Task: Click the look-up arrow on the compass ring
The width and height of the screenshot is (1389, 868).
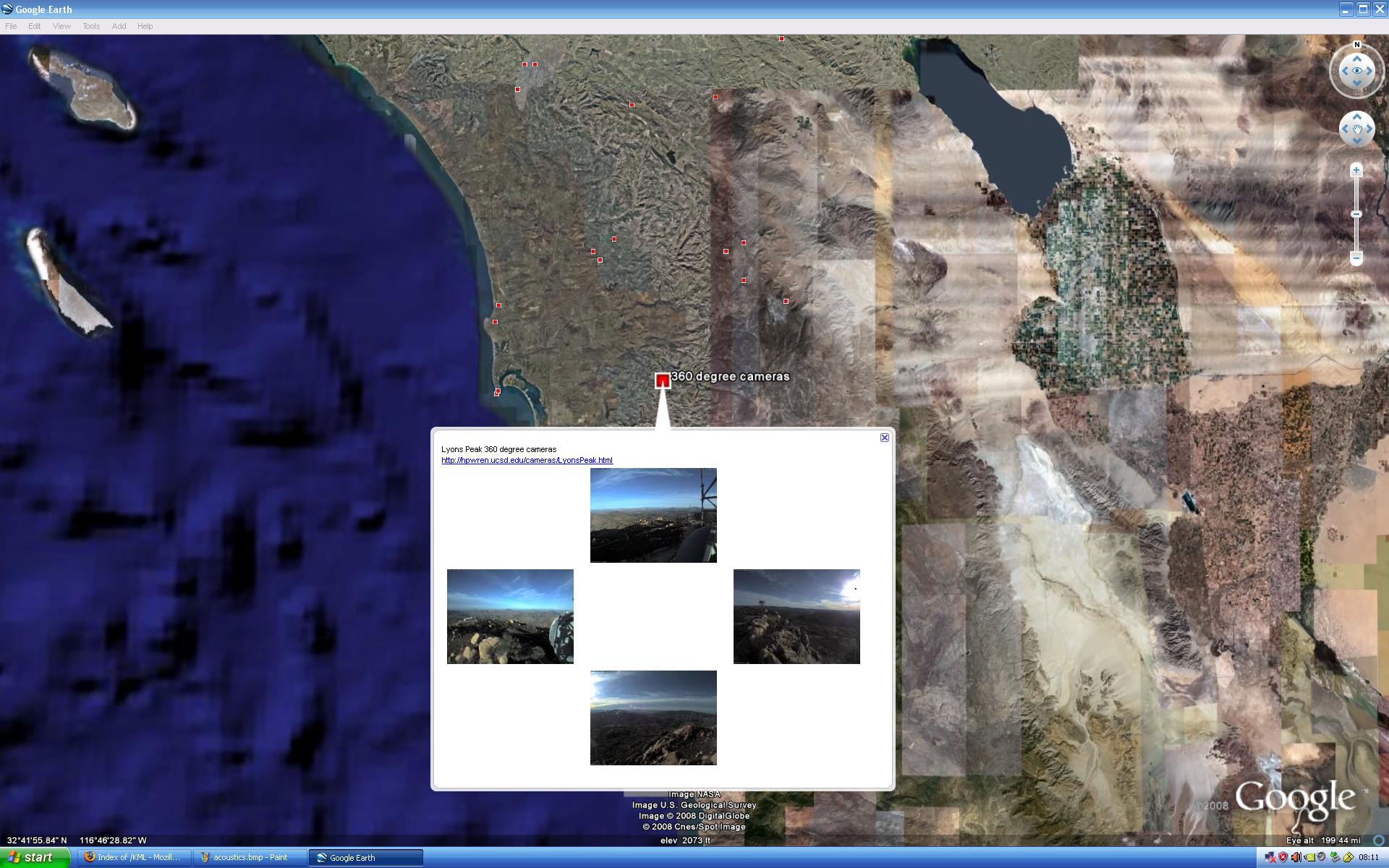Action: pyautogui.click(x=1356, y=58)
